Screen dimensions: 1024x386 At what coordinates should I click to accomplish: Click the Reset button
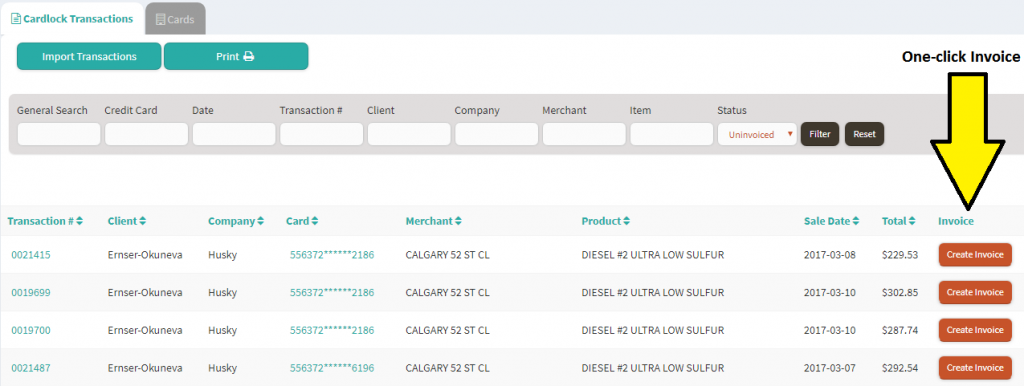coord(864,134)
